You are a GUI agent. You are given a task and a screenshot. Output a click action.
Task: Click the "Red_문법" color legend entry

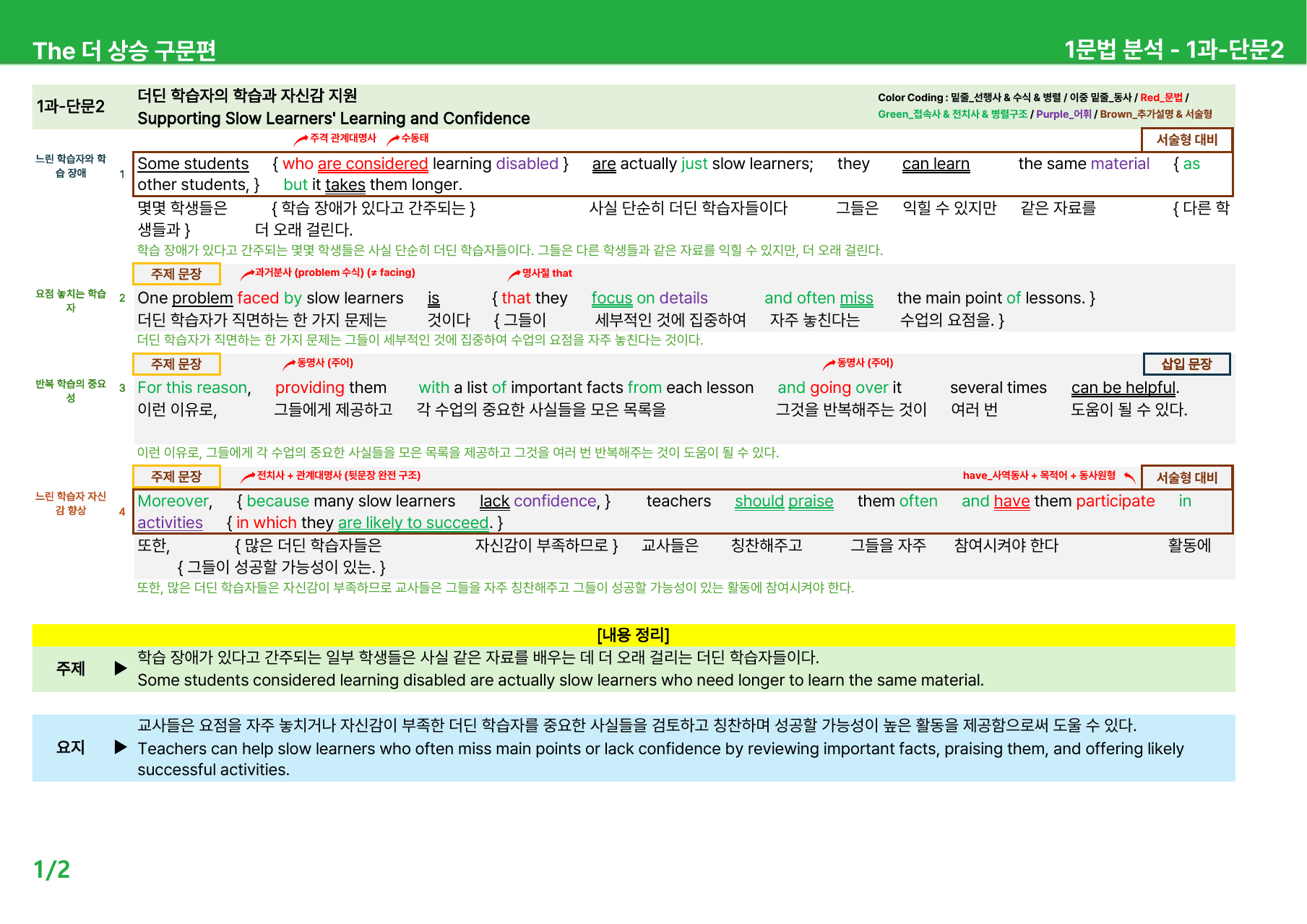point(1161,98)
